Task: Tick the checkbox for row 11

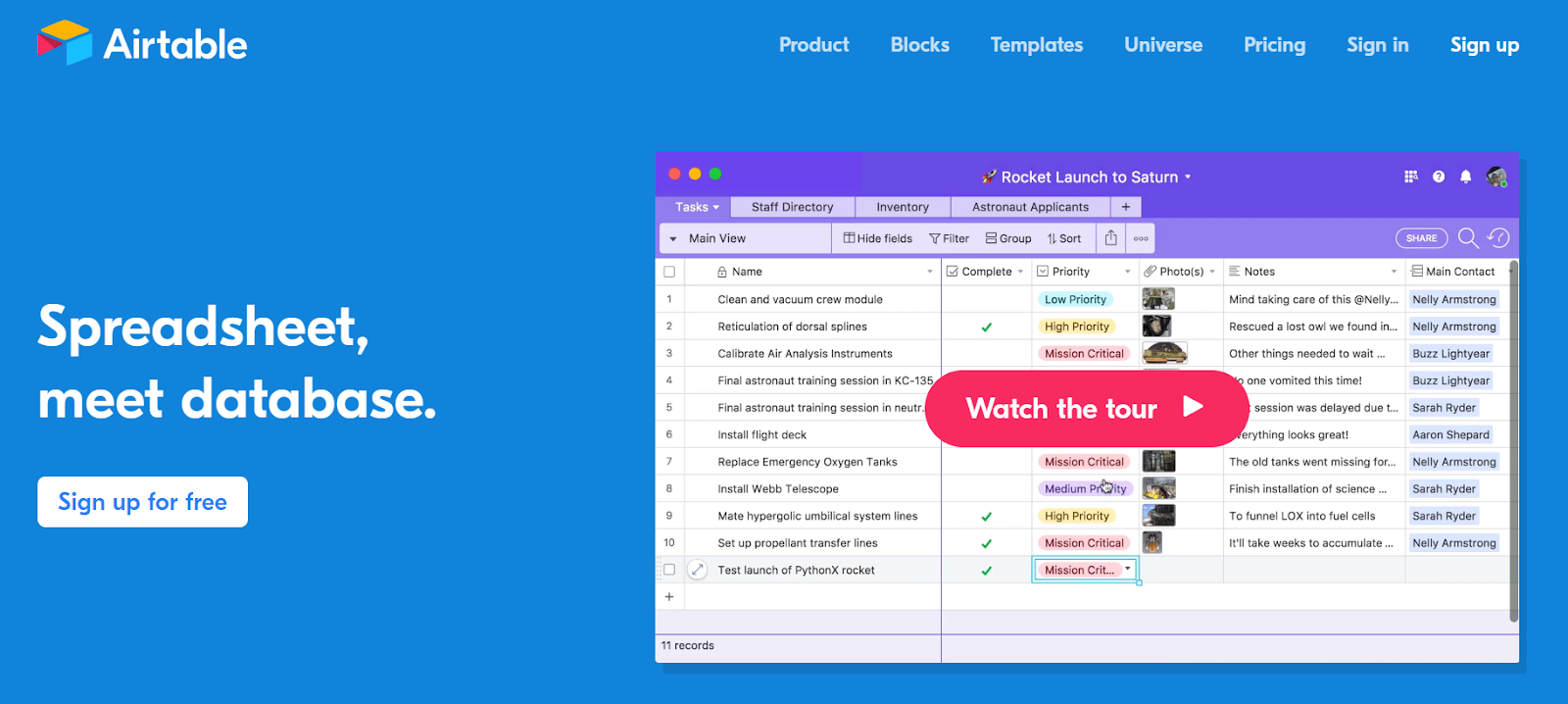Action: [x=669, y=570]
